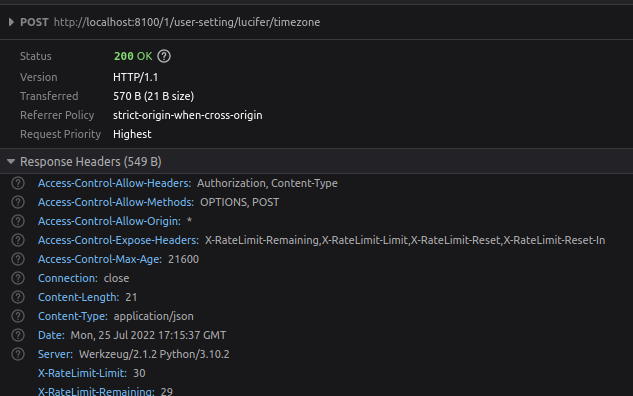Open help icon for Access-Control-Allow-Methods
Viewport: 633px width, 396px height.
(18, 202)
